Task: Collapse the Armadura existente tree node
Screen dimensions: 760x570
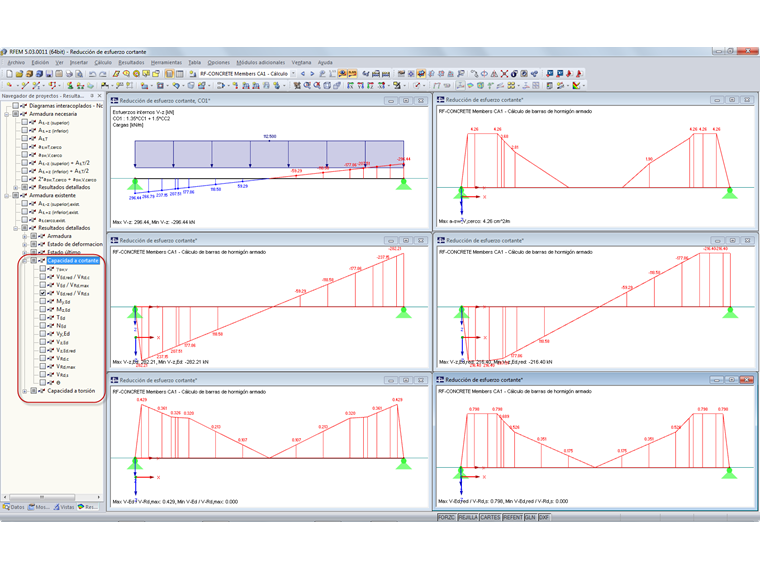Action: point(7,195)
